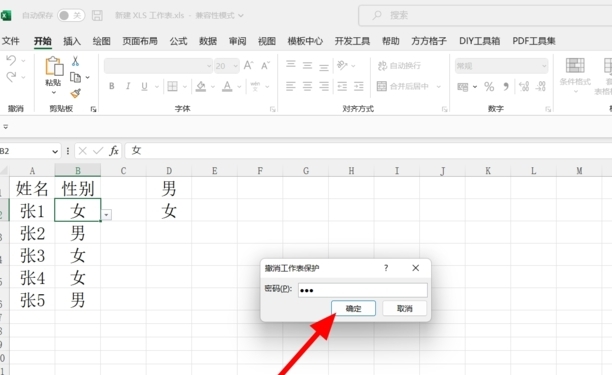Click the password input field
The height and width of the screenshot is (375, 612).
[x=363, y=290]
